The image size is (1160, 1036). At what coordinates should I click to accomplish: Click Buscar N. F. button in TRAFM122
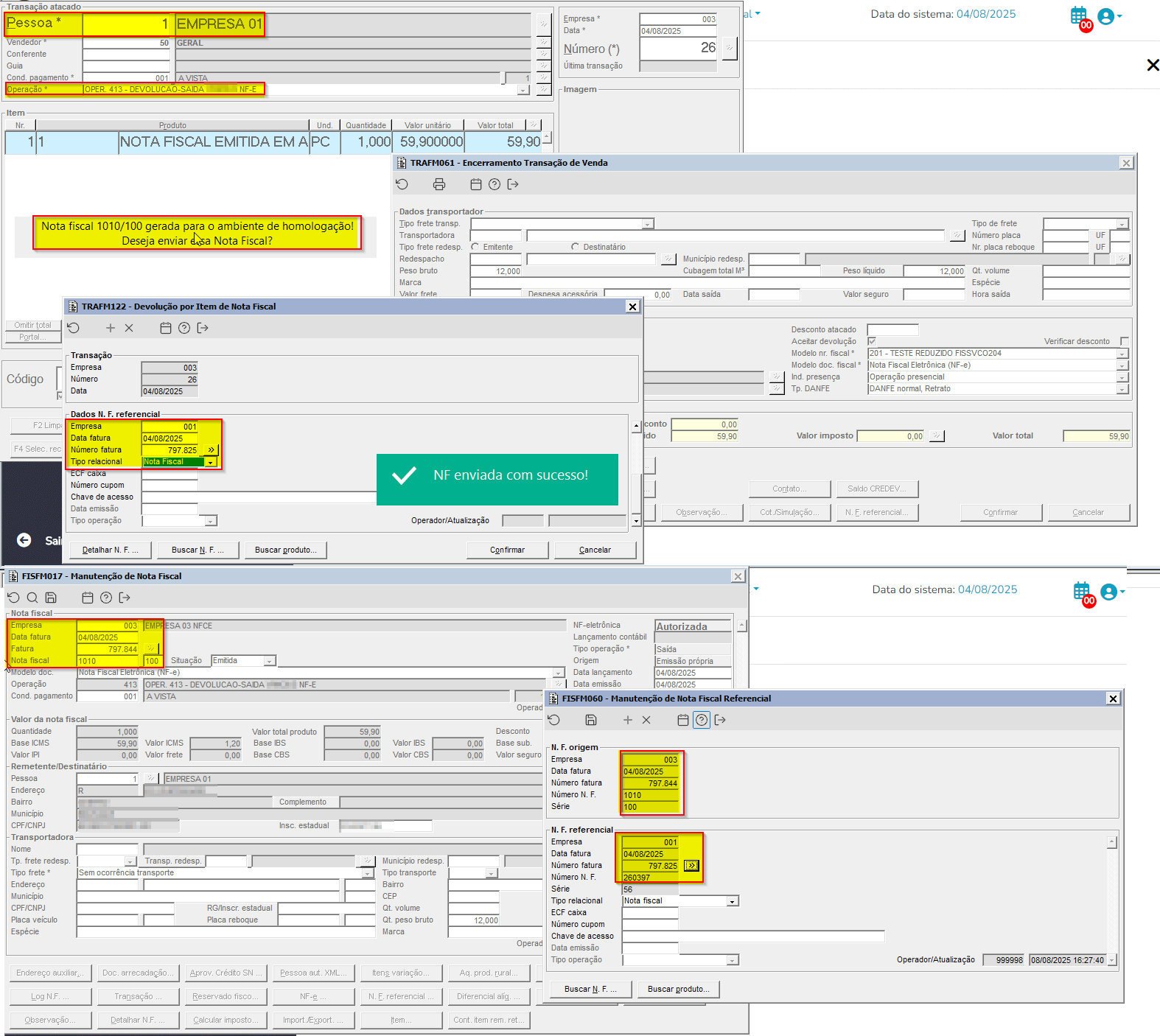click(x=198, y=550)
